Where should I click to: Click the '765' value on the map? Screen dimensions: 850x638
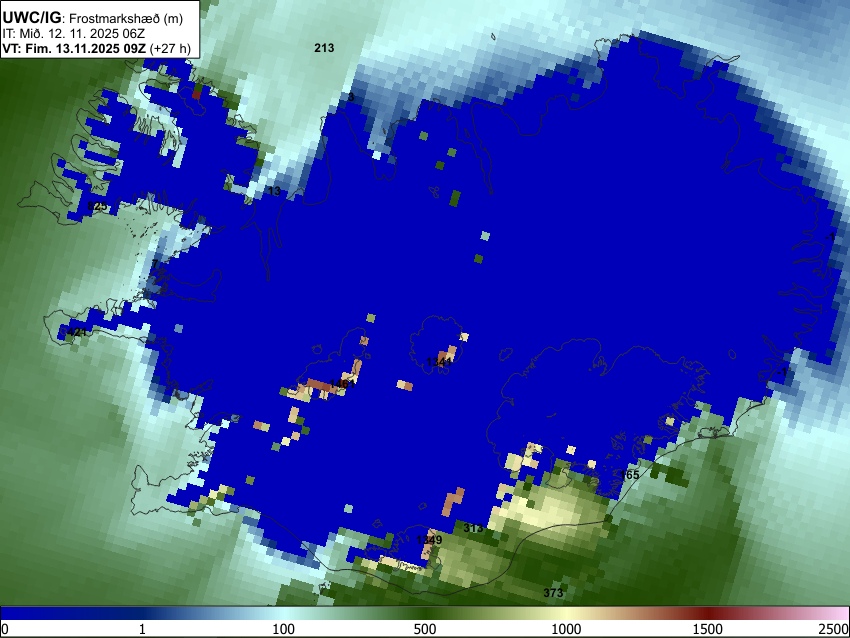pos(630,475)
